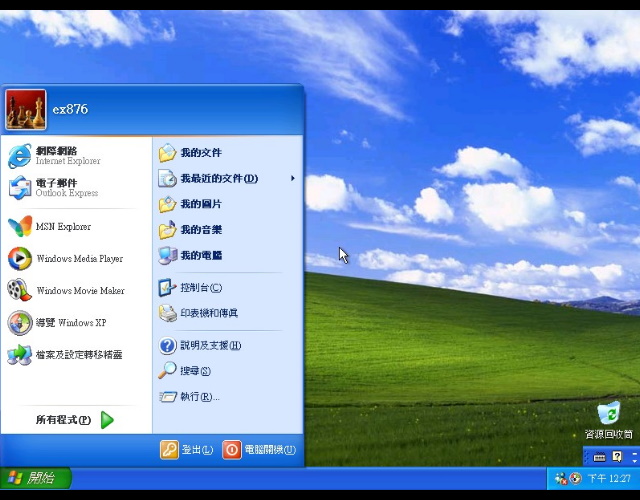
Task: Click the 我的電腦 computer icon
Action: click(167, 256)
